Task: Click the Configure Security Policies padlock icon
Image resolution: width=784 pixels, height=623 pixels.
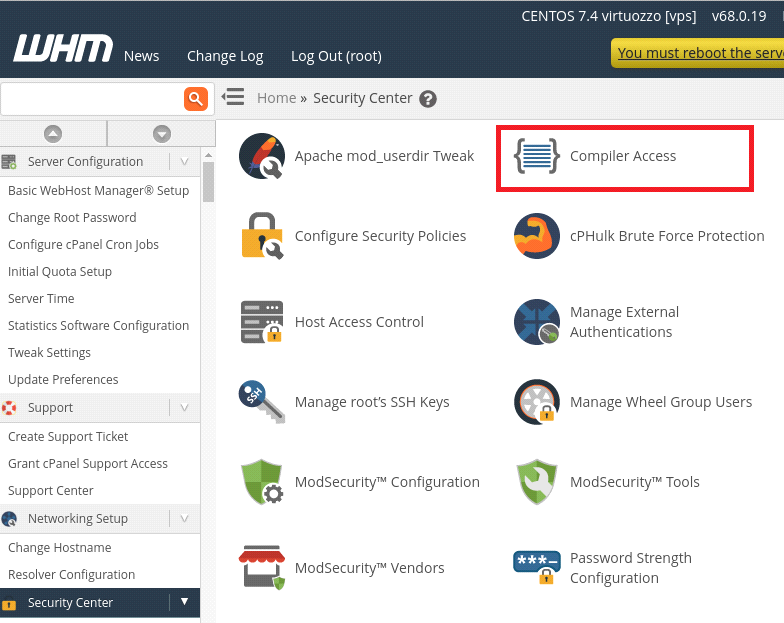Action: click(262, 236)
